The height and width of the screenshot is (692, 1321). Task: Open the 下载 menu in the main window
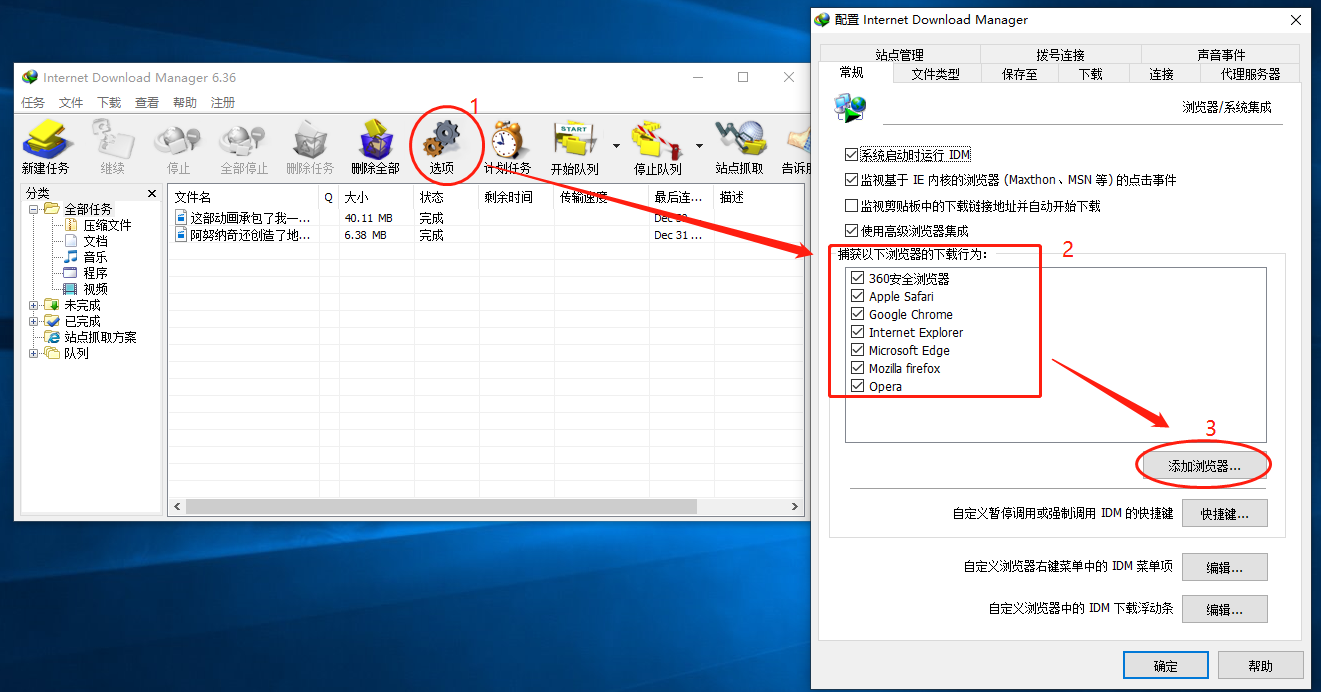coord(109,102)
